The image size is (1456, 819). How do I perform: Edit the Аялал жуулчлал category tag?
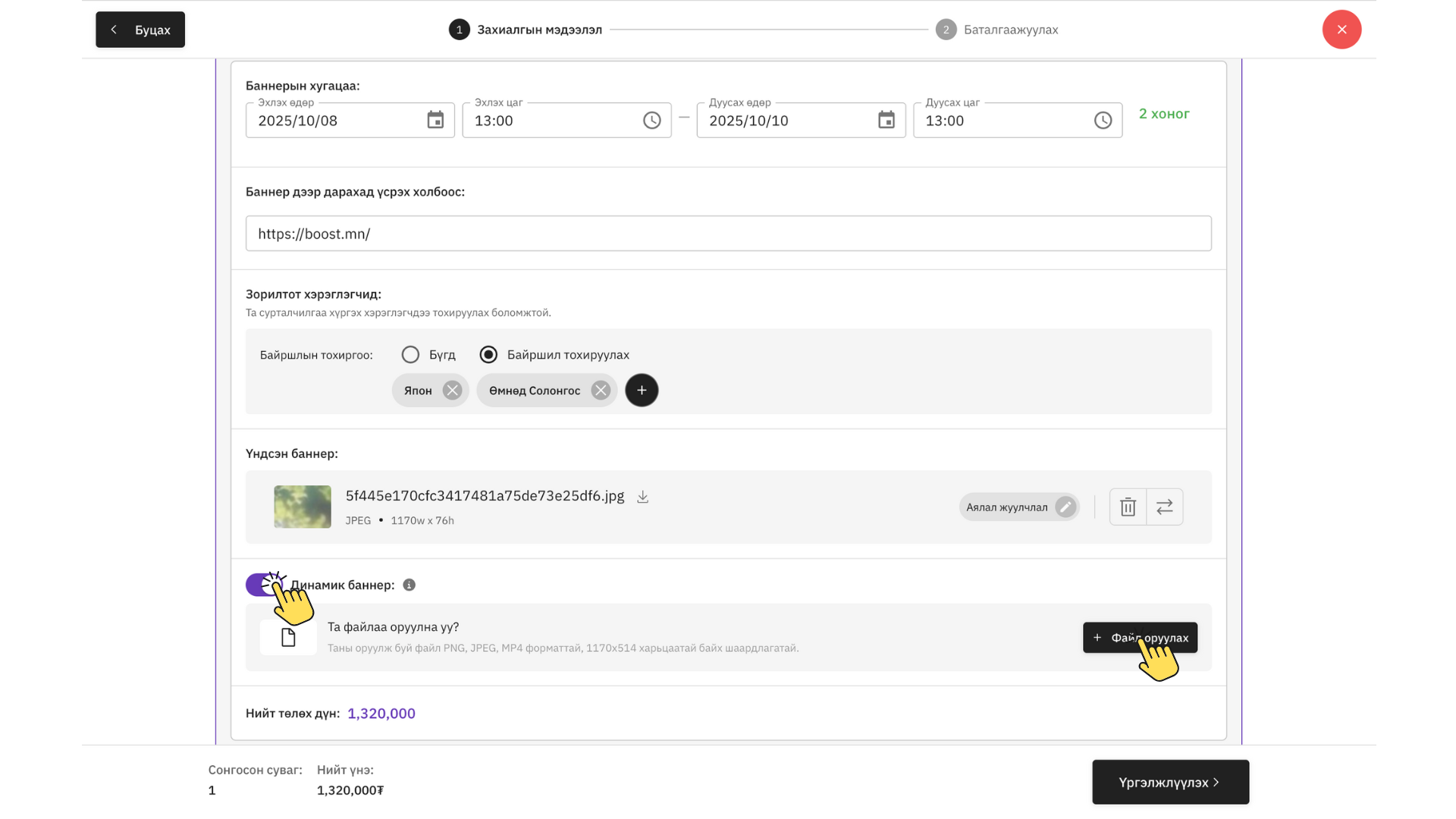point(1065,507)
